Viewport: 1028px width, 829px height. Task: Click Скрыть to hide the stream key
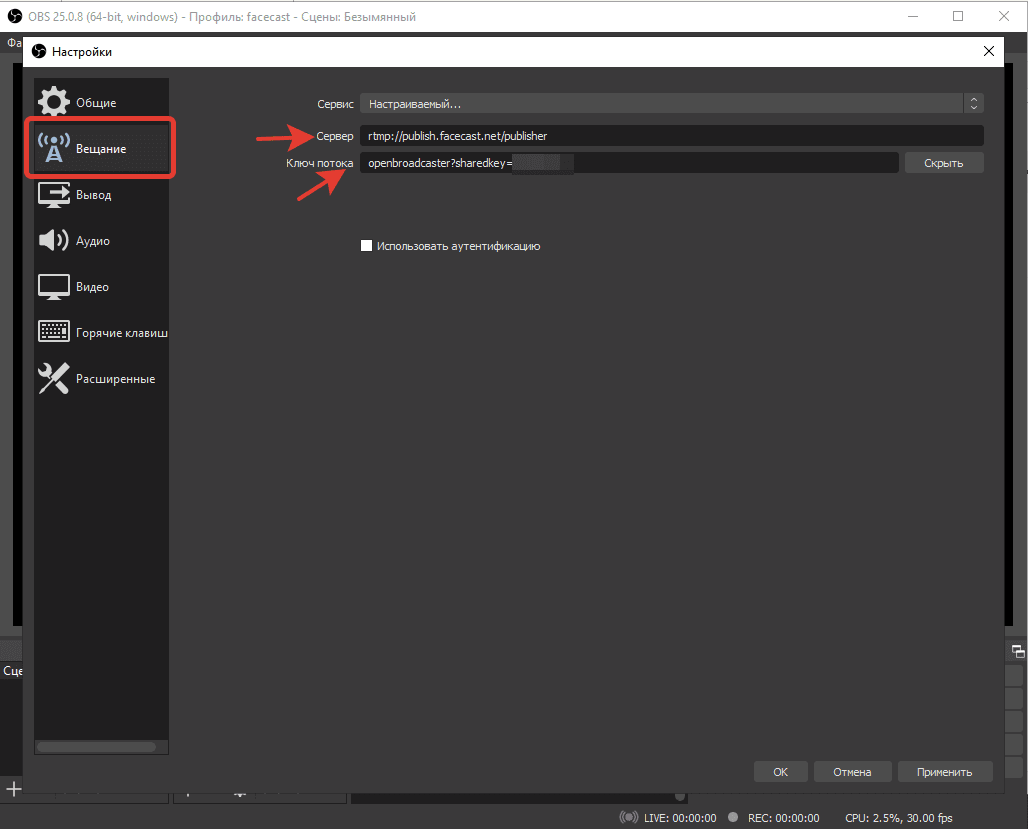(x=943, y=163)
